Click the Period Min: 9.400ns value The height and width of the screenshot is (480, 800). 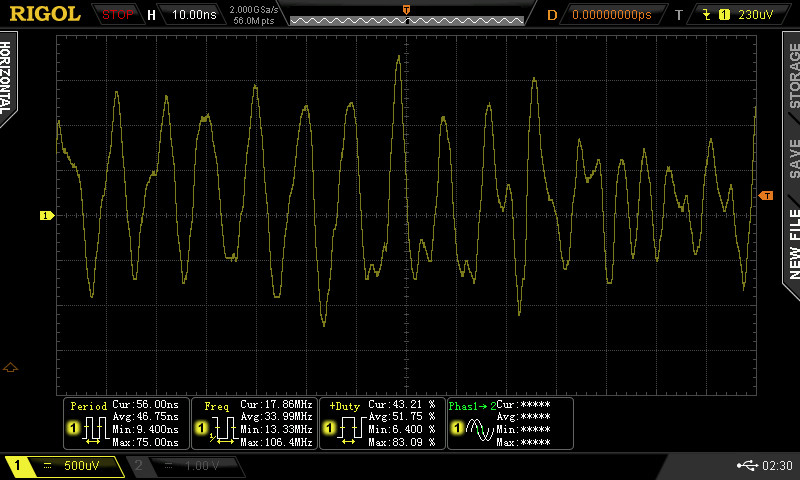[145, 430]
